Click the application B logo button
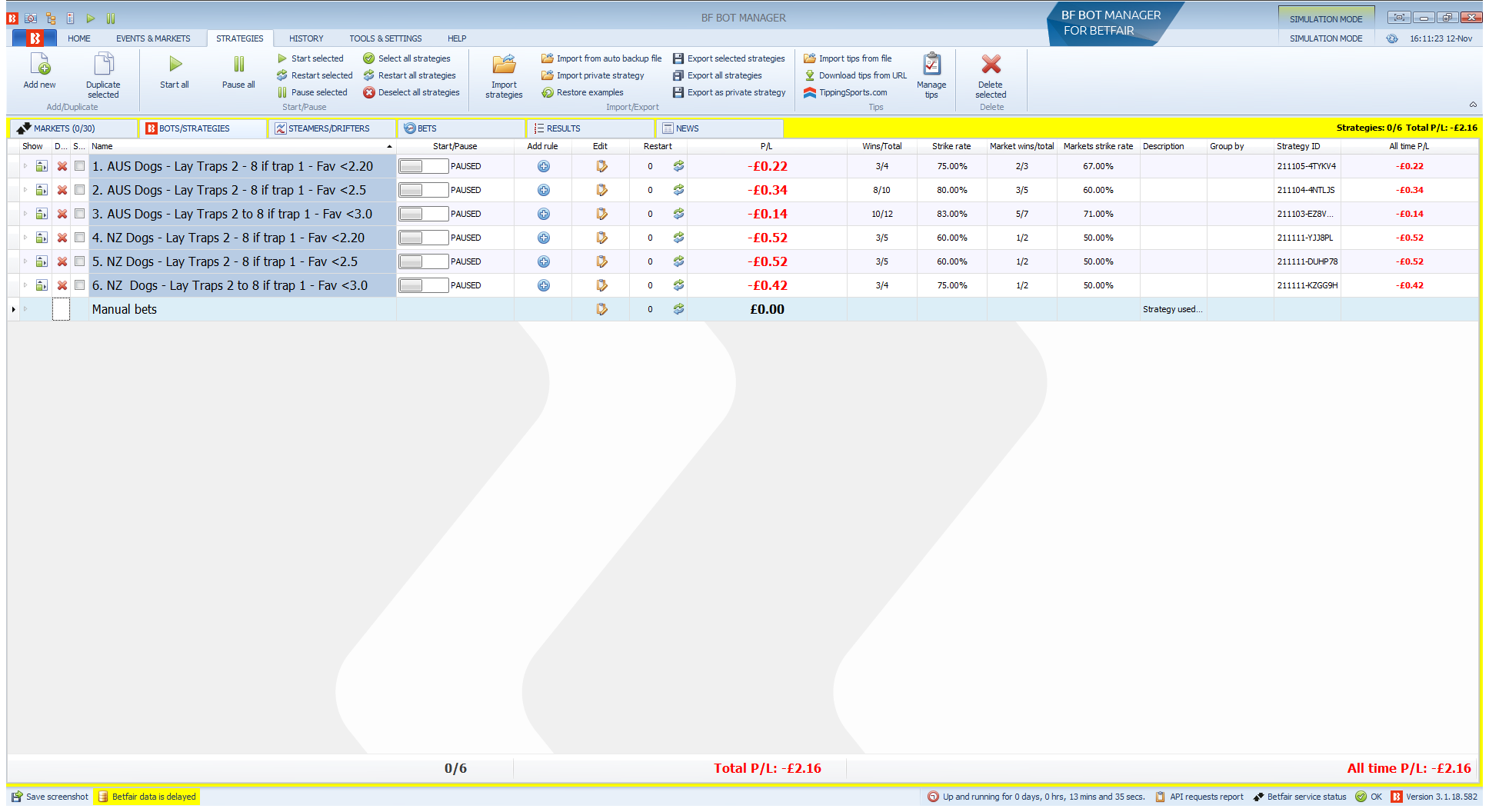 [x=35, y=38]
